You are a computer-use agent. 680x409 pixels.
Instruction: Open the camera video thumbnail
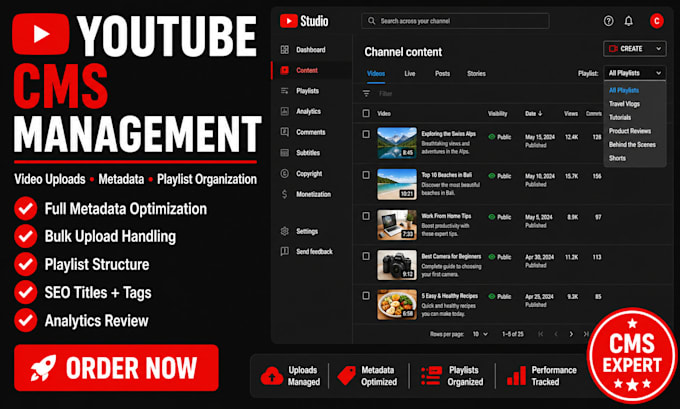click(x=397, y=265)
